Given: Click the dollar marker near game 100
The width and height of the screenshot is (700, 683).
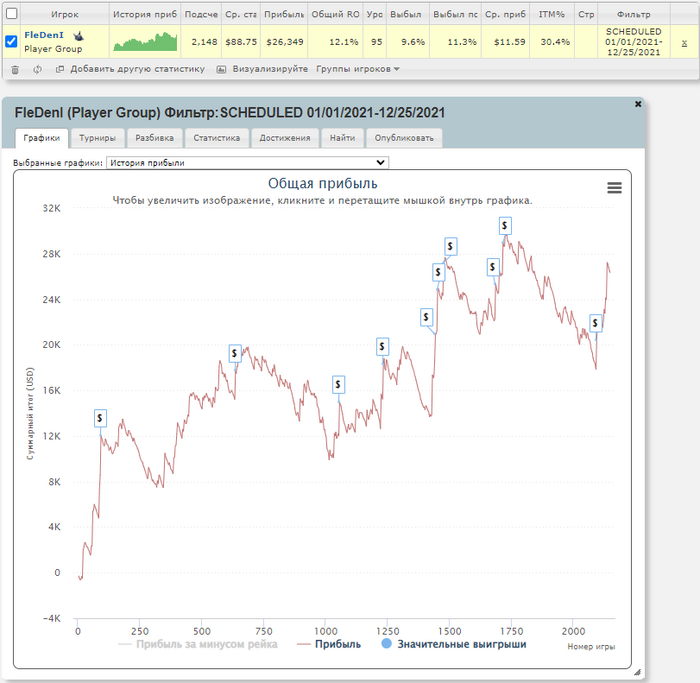Looking at the screenshot, I should pos(100,418).
